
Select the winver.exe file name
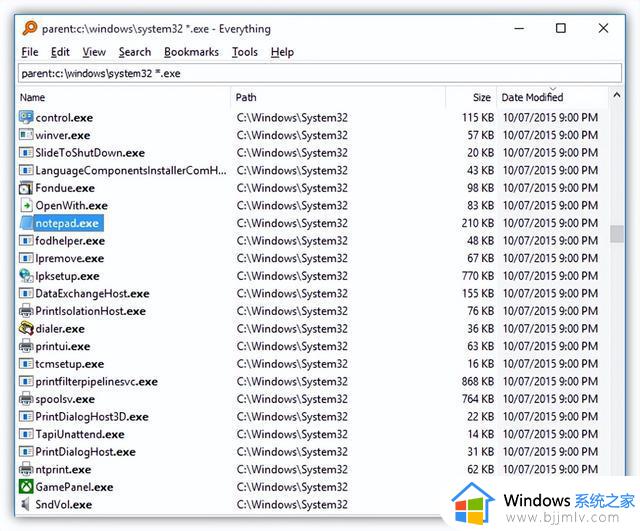coord(63,136)
